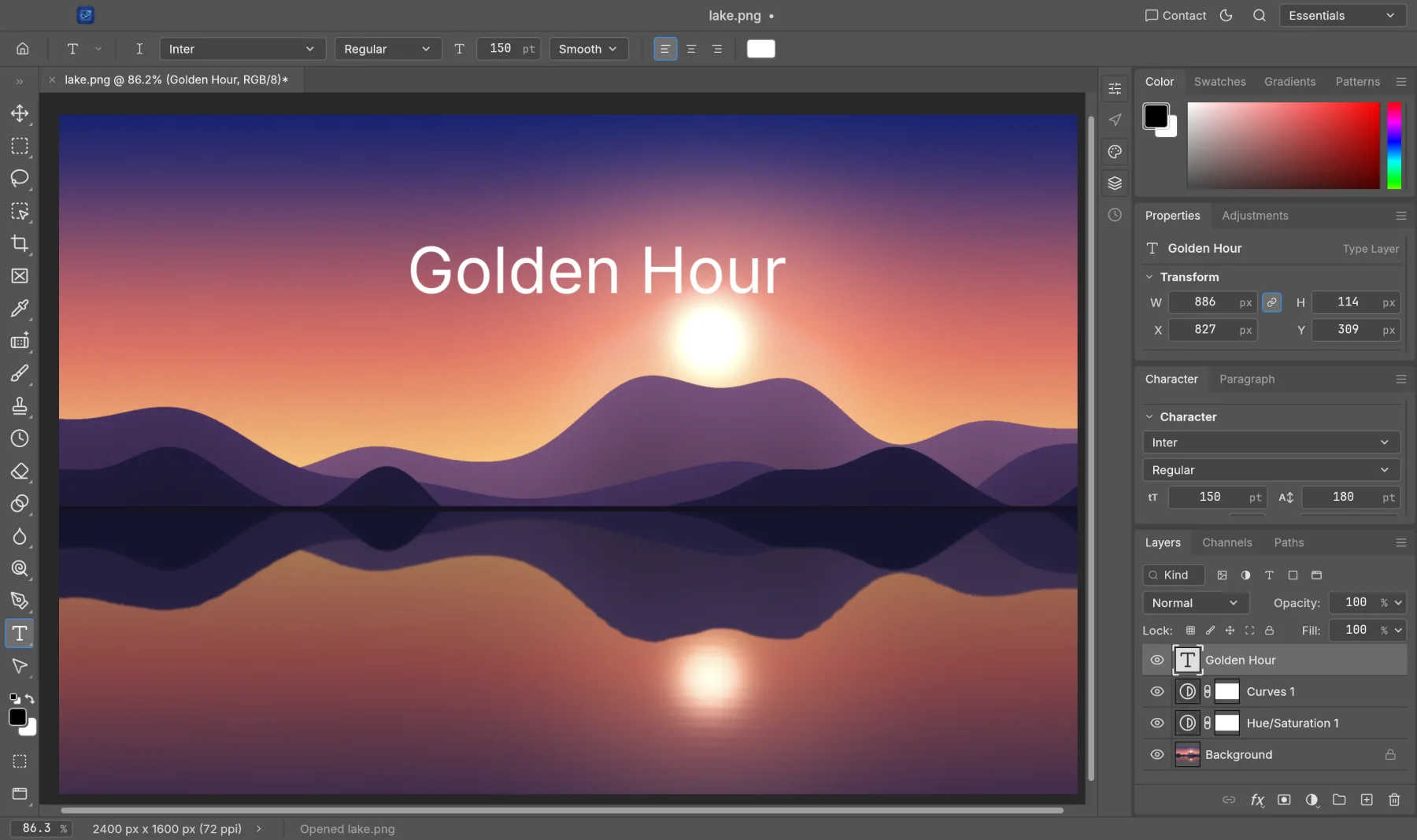Switch to the Adjustments tab
This screenshot has width=1417, height=840.
click(1255, 216)
